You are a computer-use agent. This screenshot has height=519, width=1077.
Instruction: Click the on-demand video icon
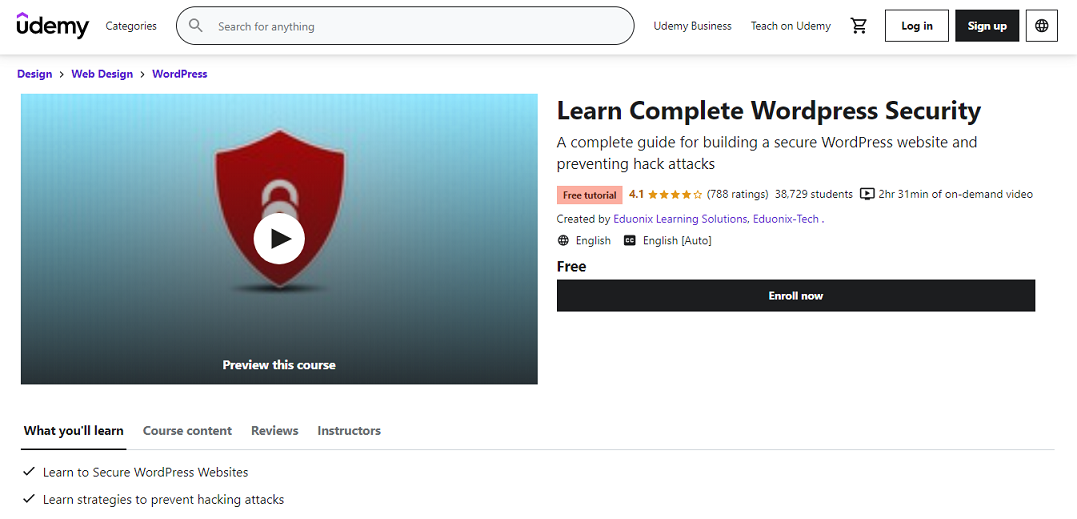pyautogui.click(x=868, y=194)
